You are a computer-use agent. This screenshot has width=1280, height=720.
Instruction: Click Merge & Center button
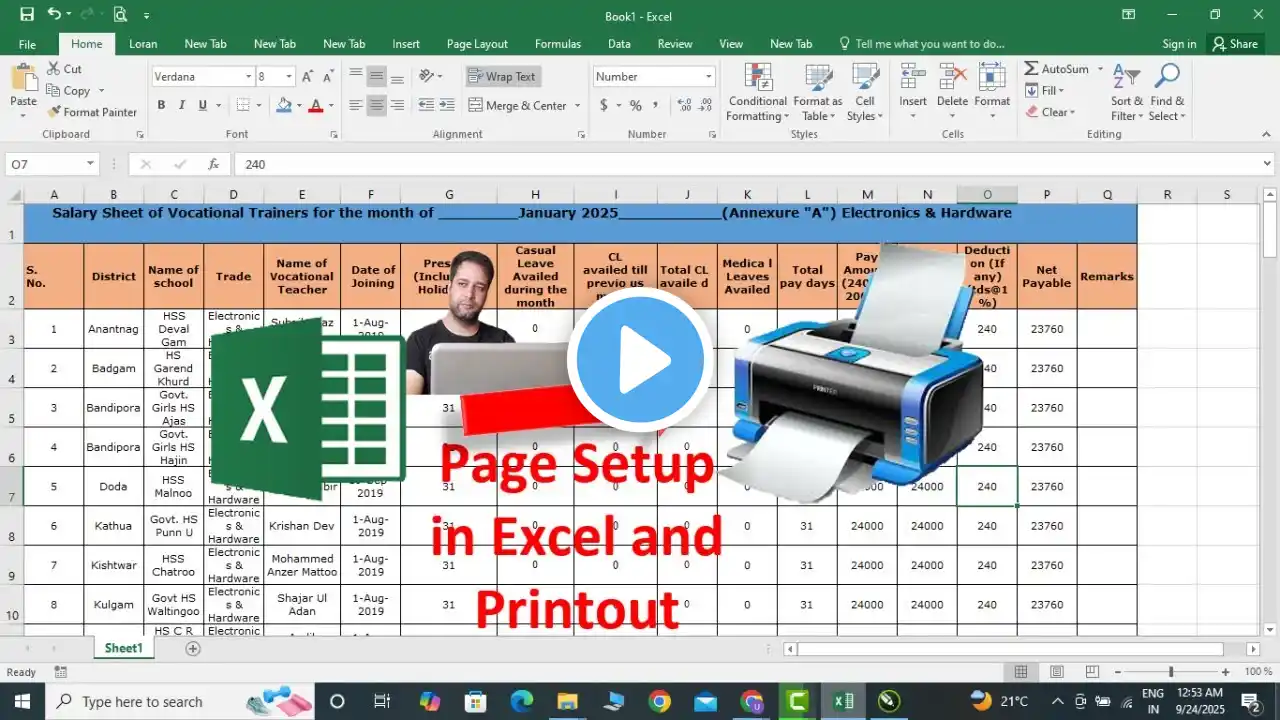(518, 105)
